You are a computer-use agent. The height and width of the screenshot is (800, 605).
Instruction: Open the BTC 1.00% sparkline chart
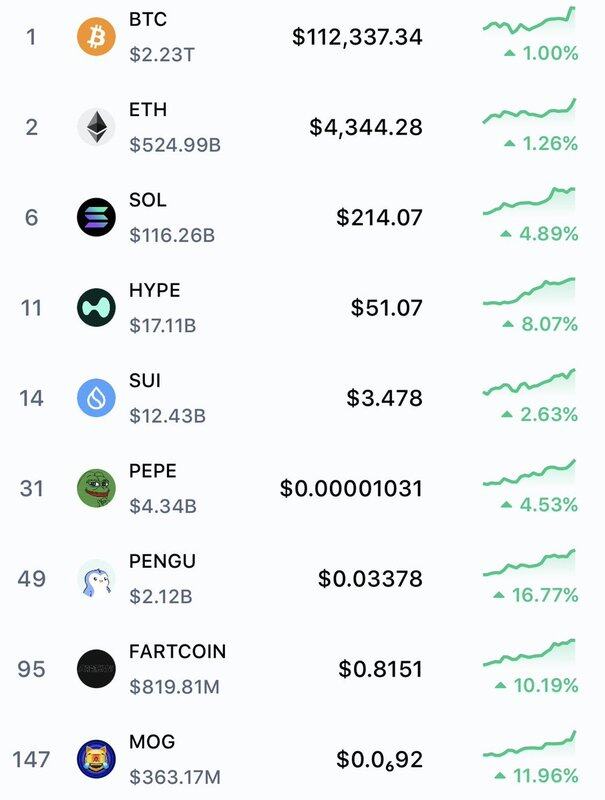point(529,20)
